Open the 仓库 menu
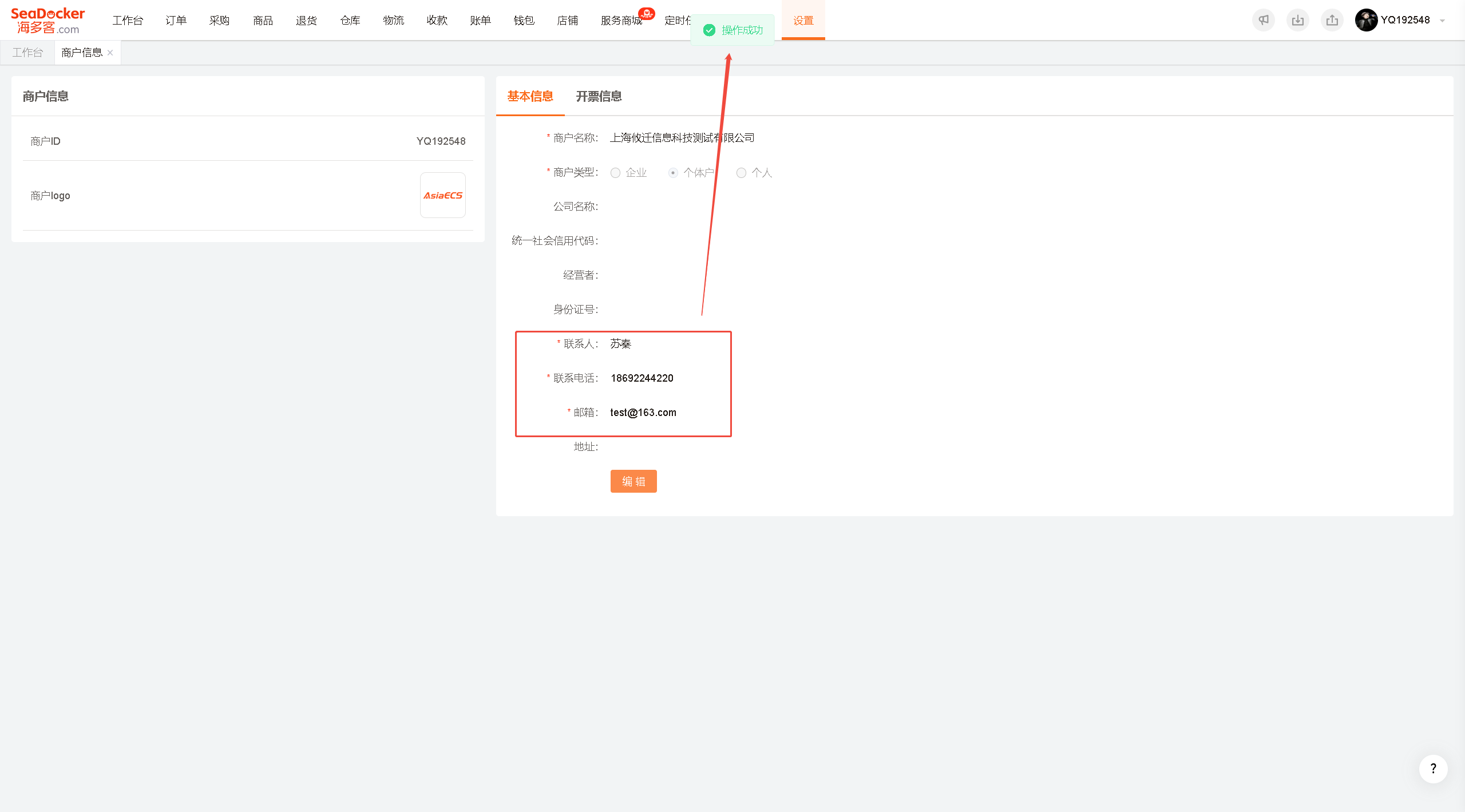 click(350, 21)
